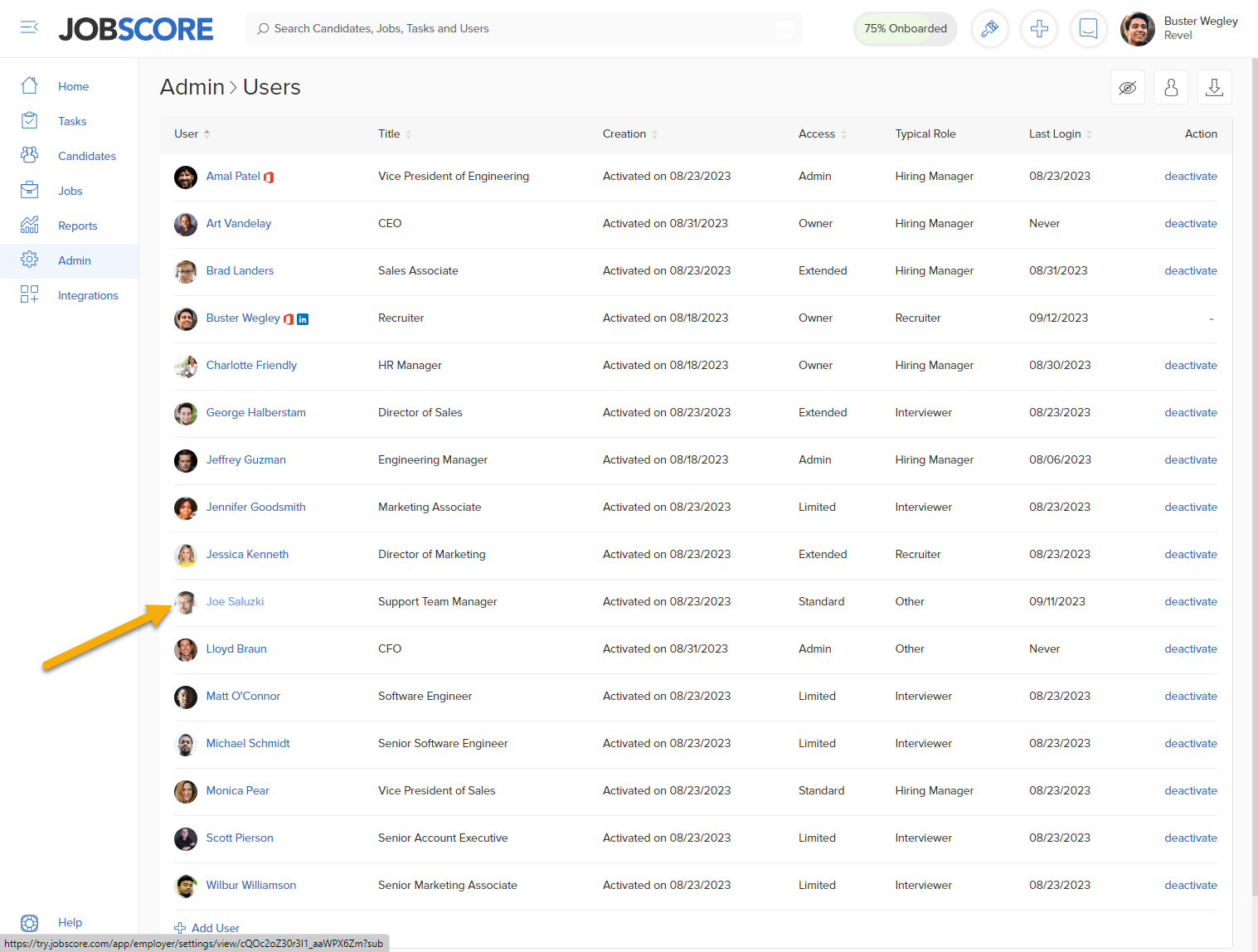The image size is (1258, 952).
Task: Click the Office icon beside Amal Patel
Action: (269, 177)
